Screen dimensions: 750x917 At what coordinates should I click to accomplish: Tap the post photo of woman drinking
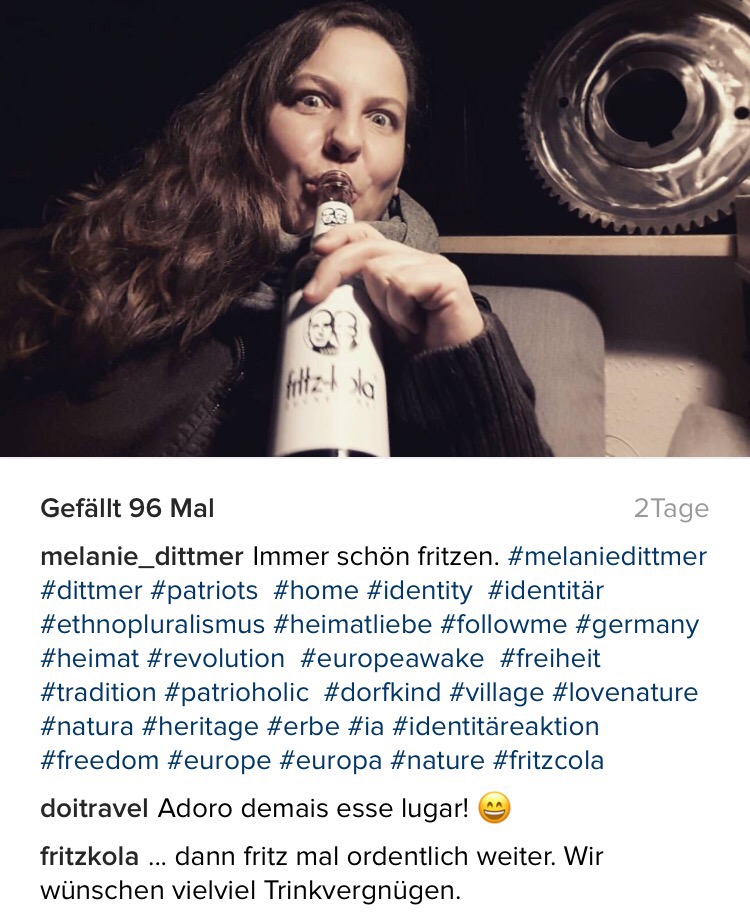375,228
